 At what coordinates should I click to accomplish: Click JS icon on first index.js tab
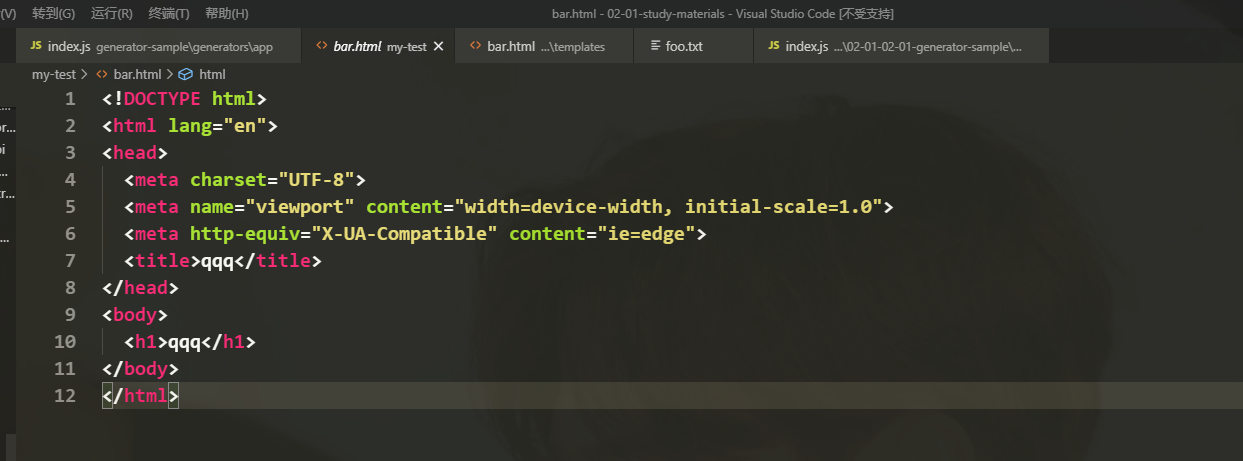pos(36,46)
